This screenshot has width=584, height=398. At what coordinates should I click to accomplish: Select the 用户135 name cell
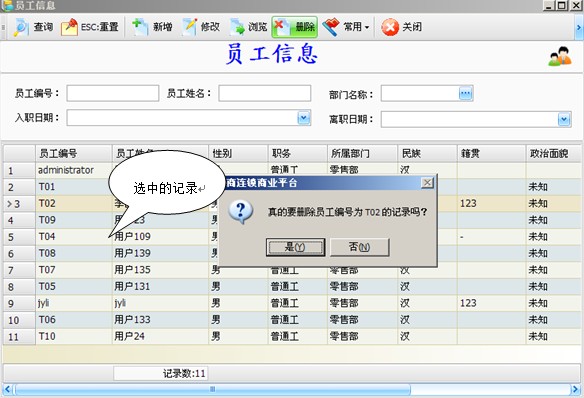coord(160,270)
